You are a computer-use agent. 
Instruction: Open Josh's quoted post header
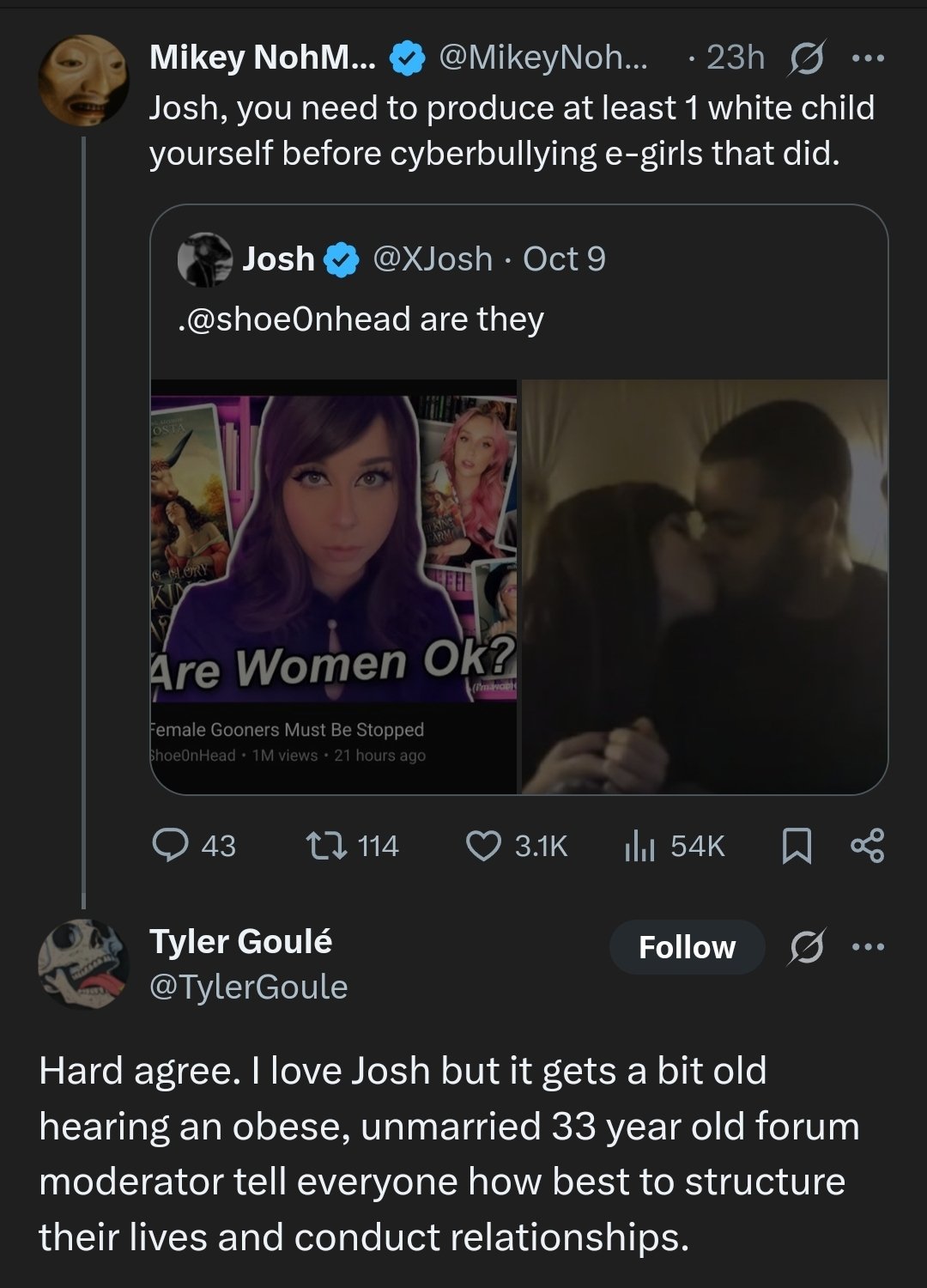coord(391,258)
